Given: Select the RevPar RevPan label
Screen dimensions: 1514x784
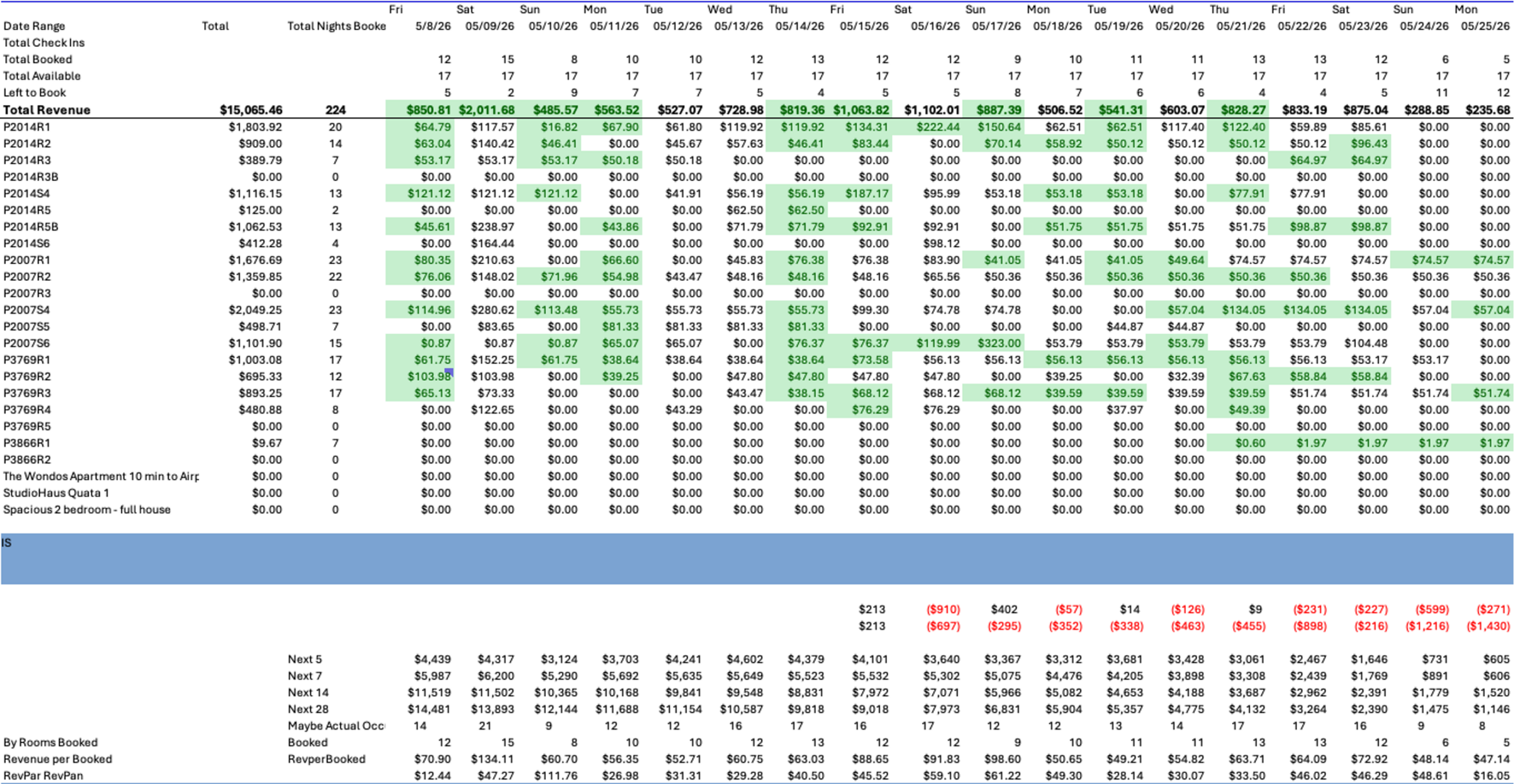Looking at the screenshot, I should 43,776.
